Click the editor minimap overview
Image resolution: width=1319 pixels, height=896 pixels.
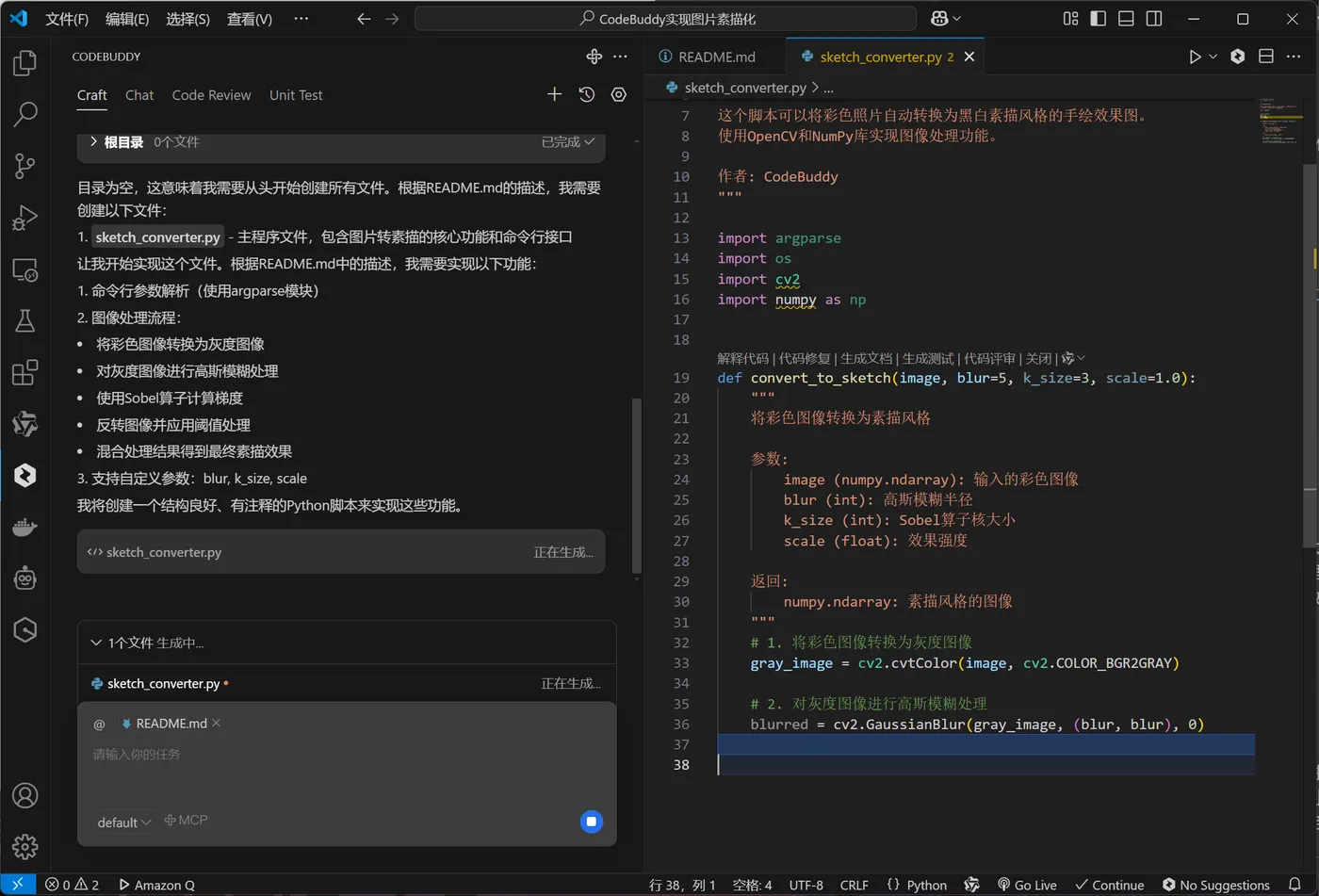(1279, 122)
